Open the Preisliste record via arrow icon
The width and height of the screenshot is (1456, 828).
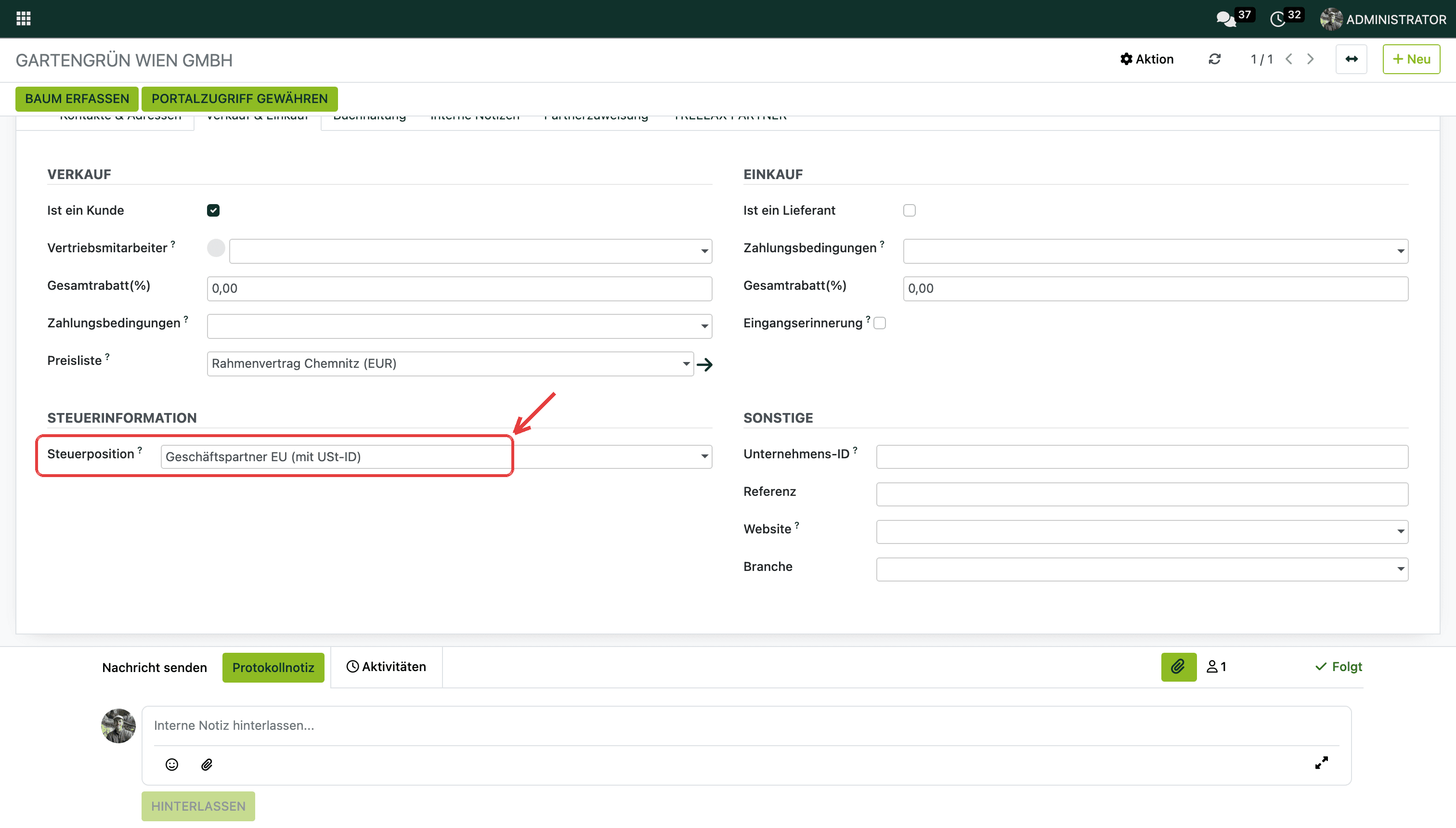coord(705,364)
